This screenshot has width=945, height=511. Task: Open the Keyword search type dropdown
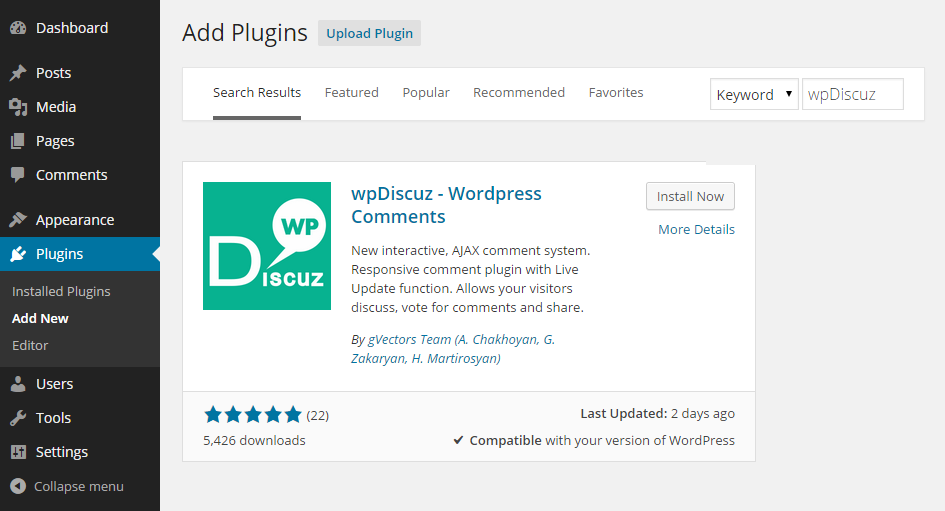(x=754, y=94)
